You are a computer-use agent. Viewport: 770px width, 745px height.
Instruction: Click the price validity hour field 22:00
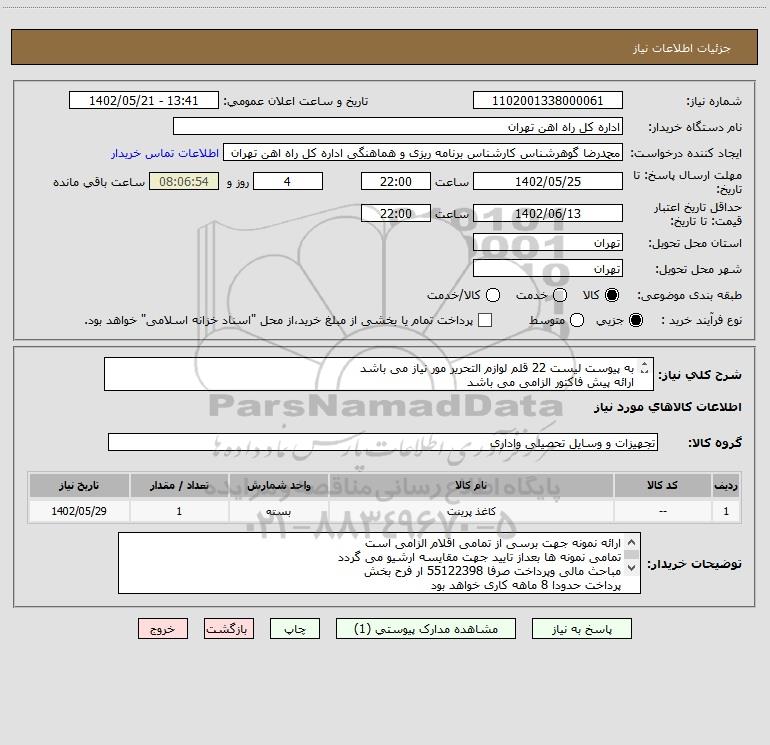coord(396,214)
